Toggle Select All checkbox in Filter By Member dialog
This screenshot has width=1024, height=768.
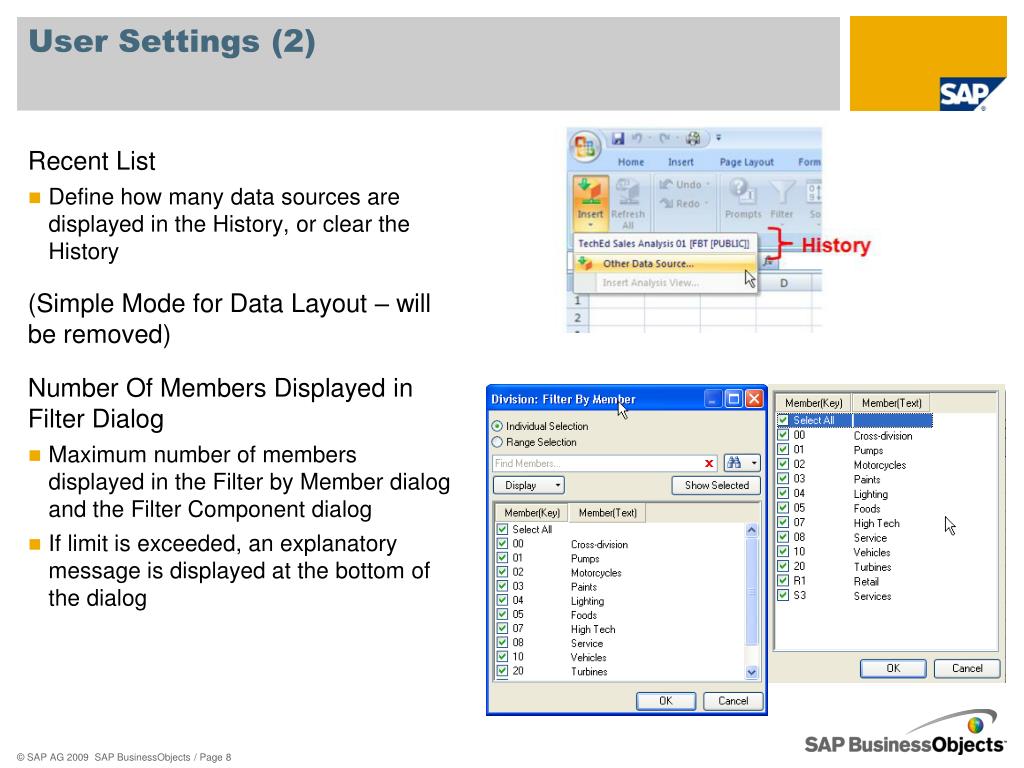[502, 529]
